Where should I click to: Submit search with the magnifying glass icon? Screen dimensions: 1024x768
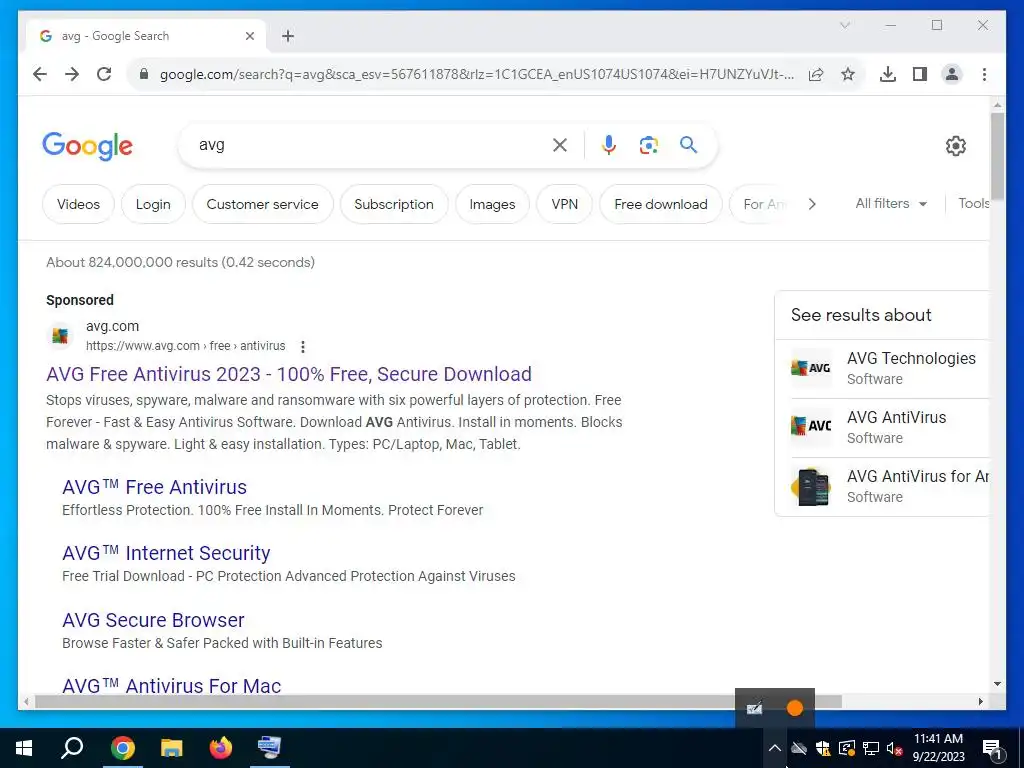click(x=688, y=144)
